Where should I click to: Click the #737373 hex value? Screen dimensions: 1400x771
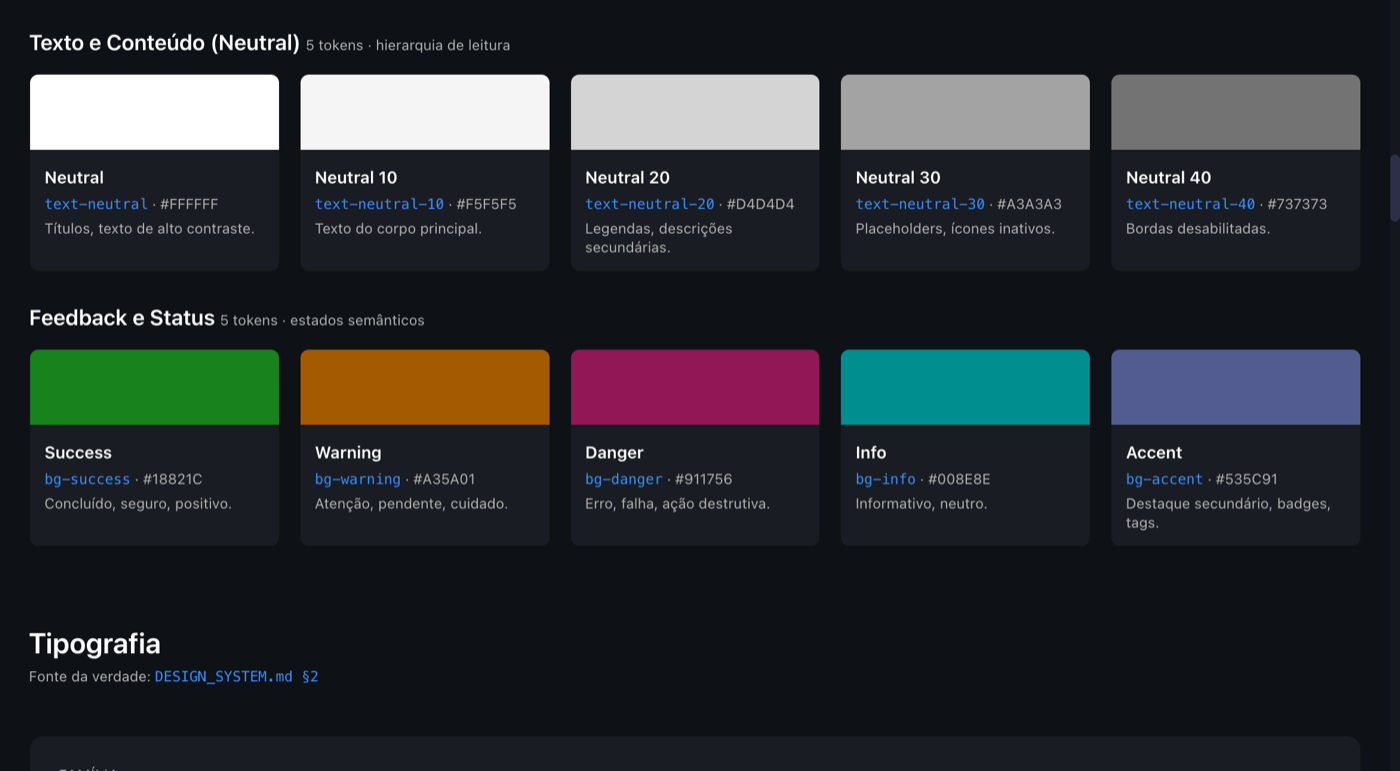point(1298,204)
